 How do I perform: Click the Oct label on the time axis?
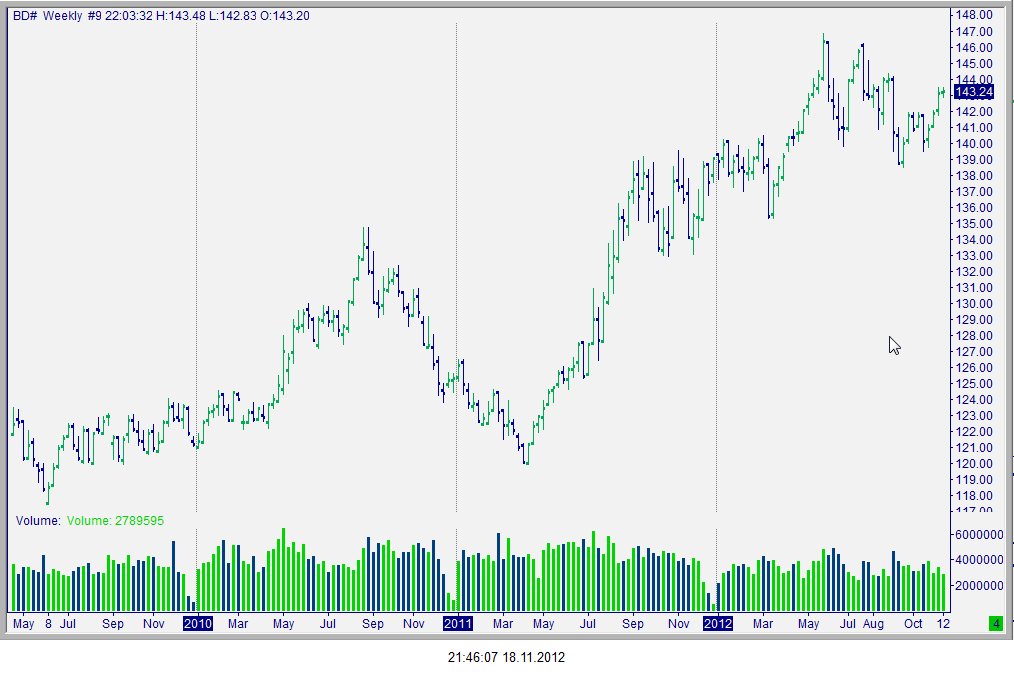[x=913, y=624]
